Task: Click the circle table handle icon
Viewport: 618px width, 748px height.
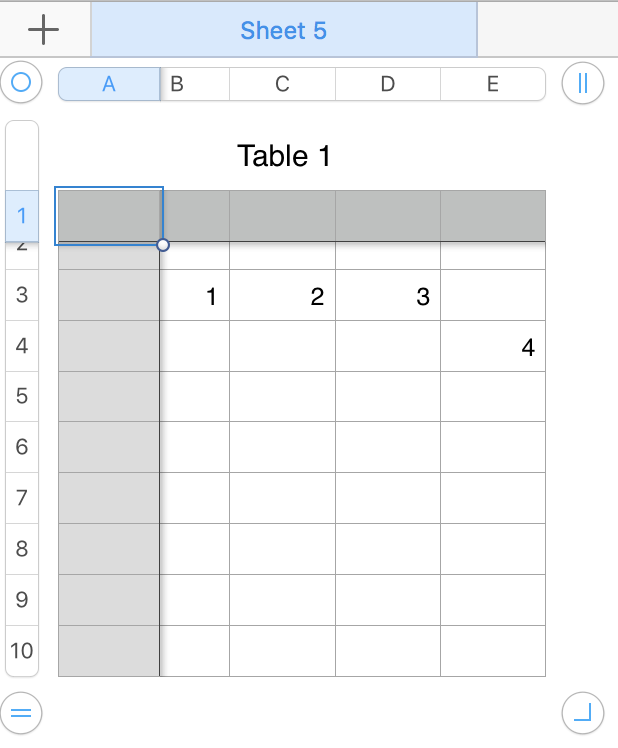Action: (21, 83)
